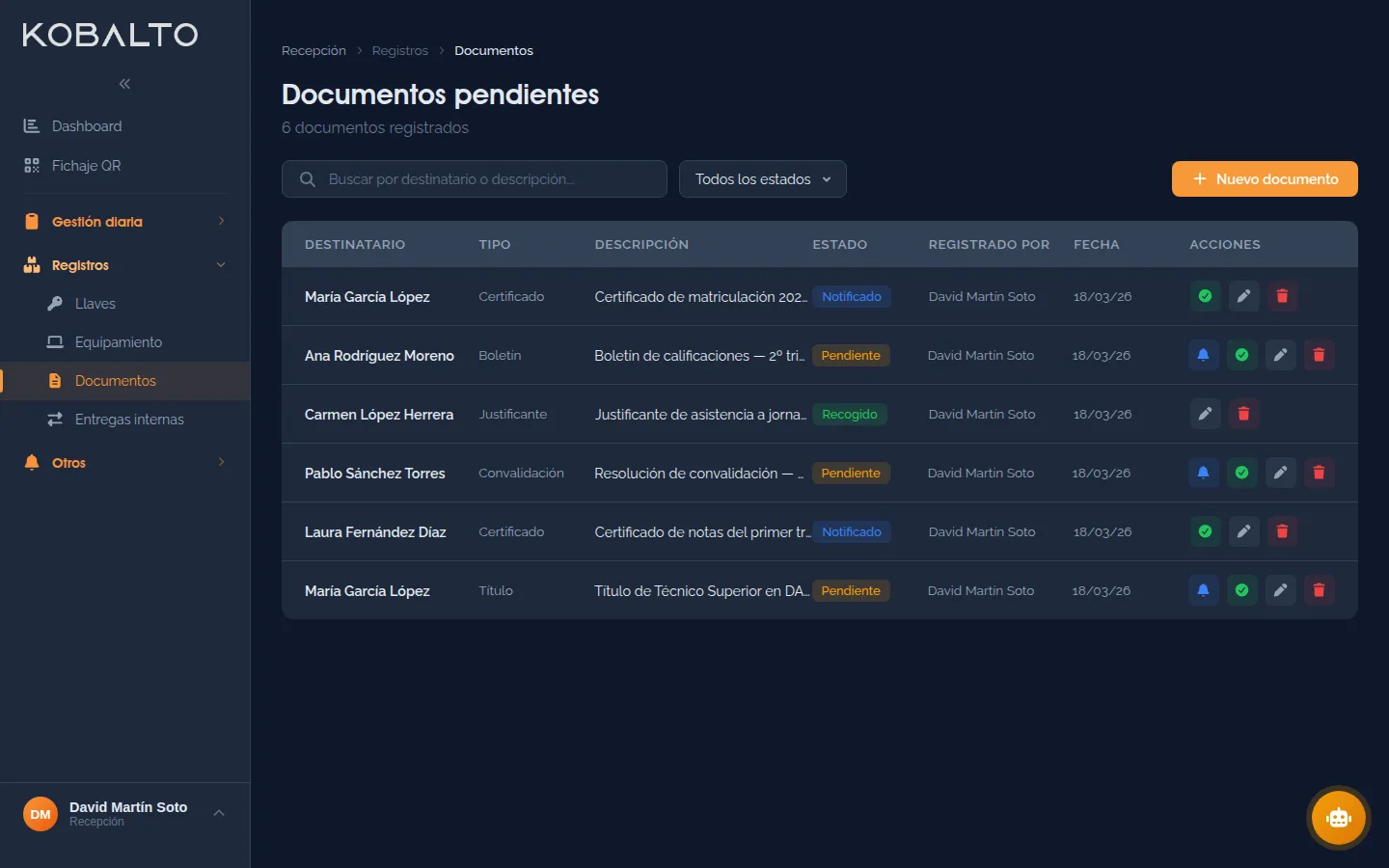
Task: Click the Nuevo documento button
Action: click(1265, 179)
